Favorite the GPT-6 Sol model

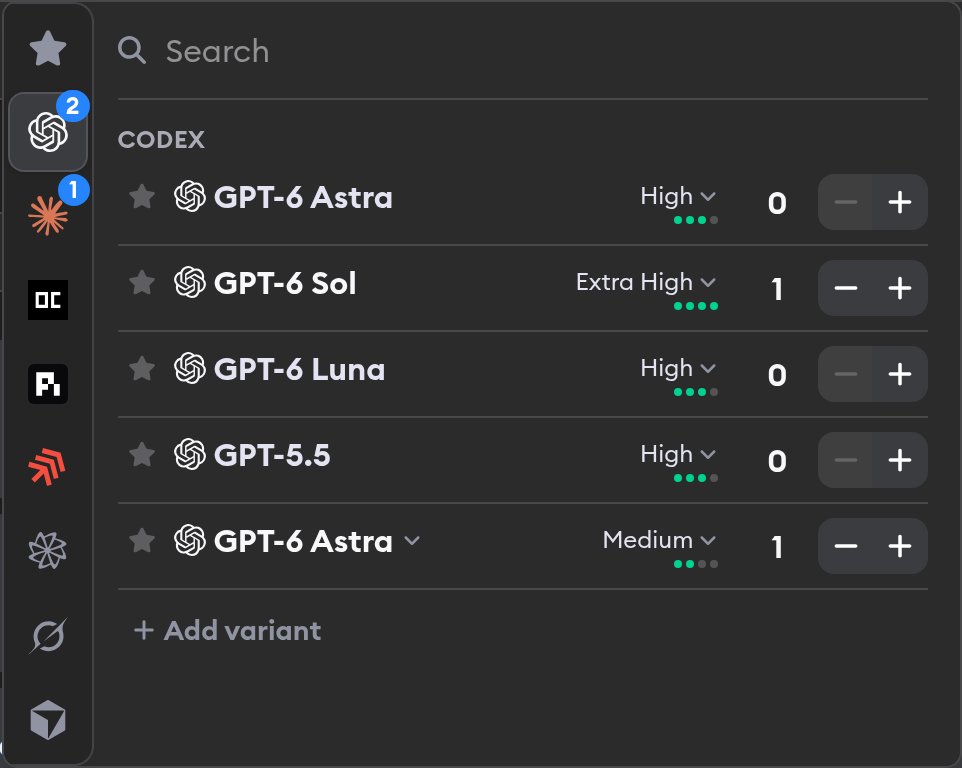click(142, 283)
